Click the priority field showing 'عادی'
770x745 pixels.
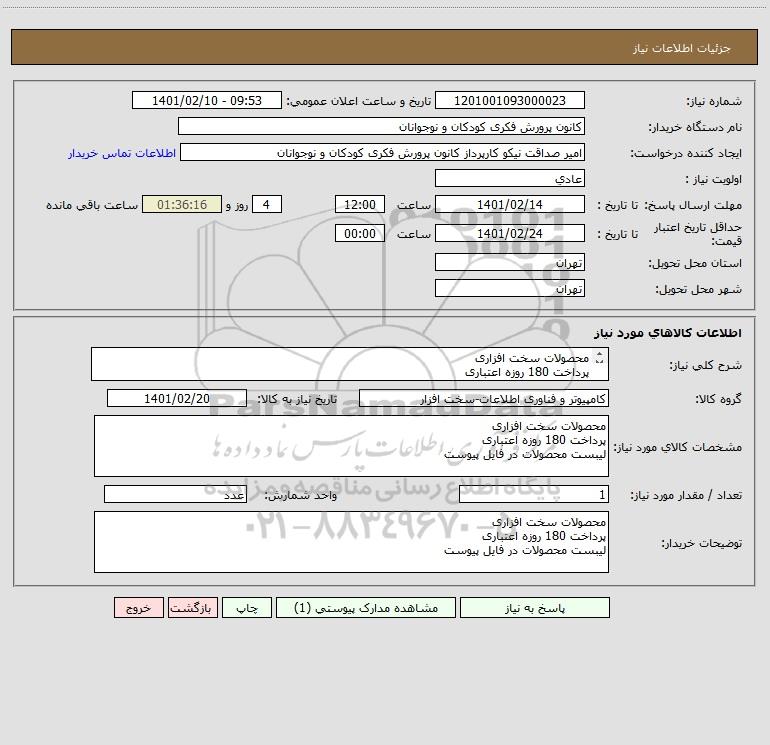click(510, 178)
